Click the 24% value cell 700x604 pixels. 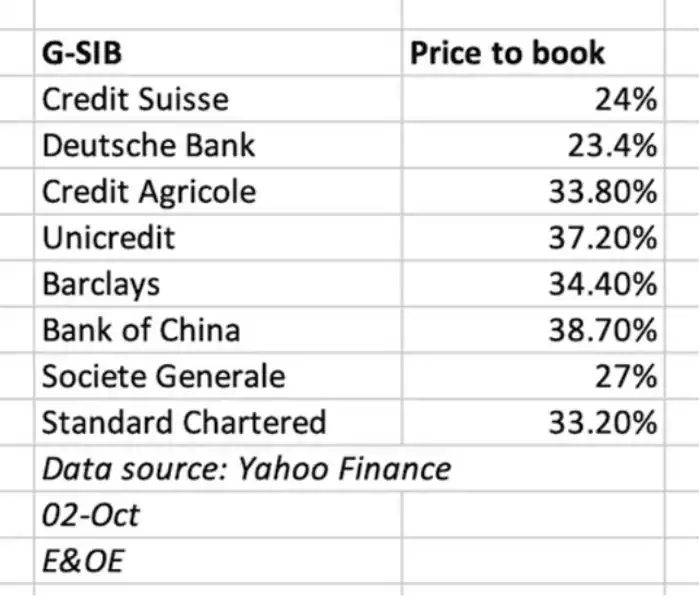pyautogui.click(x=533, y=99)
